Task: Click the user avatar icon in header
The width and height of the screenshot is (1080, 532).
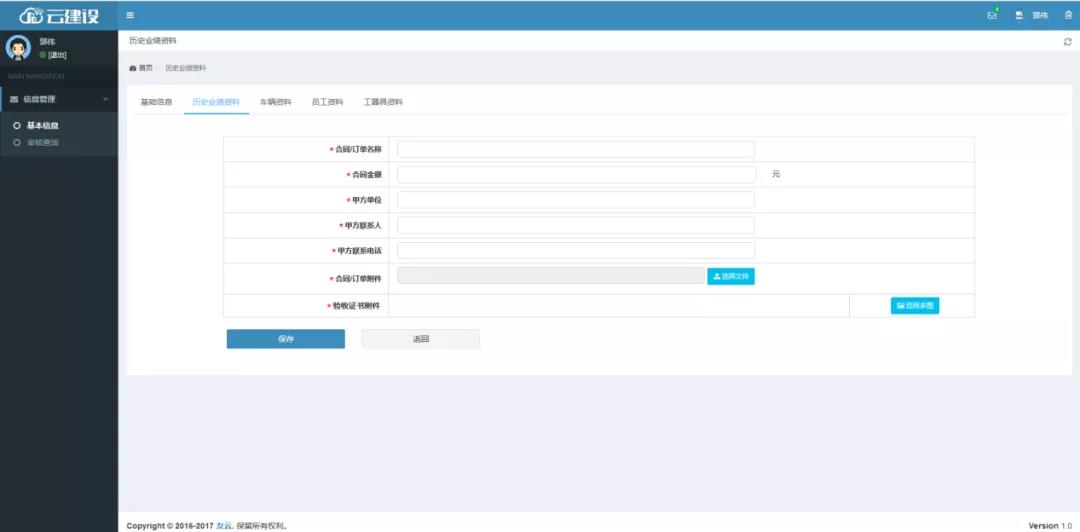Action: 1019,15
